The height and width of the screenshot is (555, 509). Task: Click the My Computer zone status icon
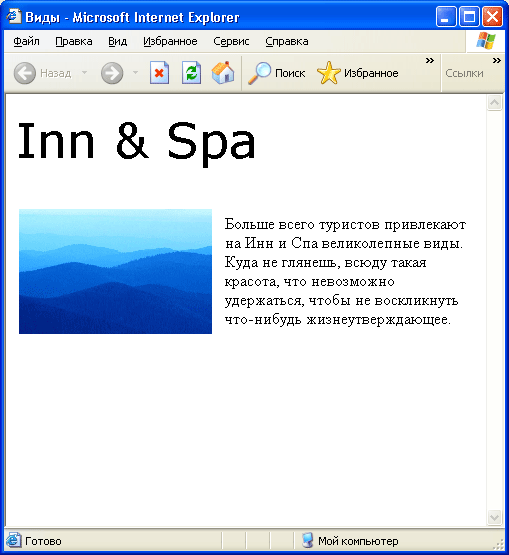(308, 540)
